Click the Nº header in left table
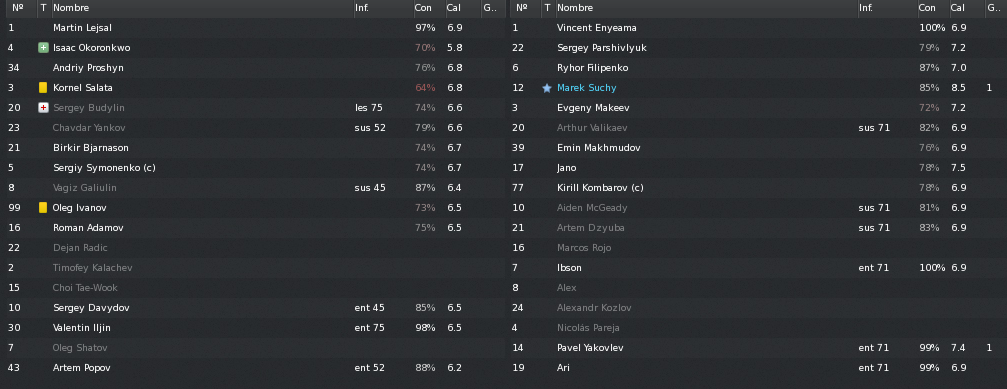Image resolution: width=1007 pixels, height=389 pixels. 18,8
